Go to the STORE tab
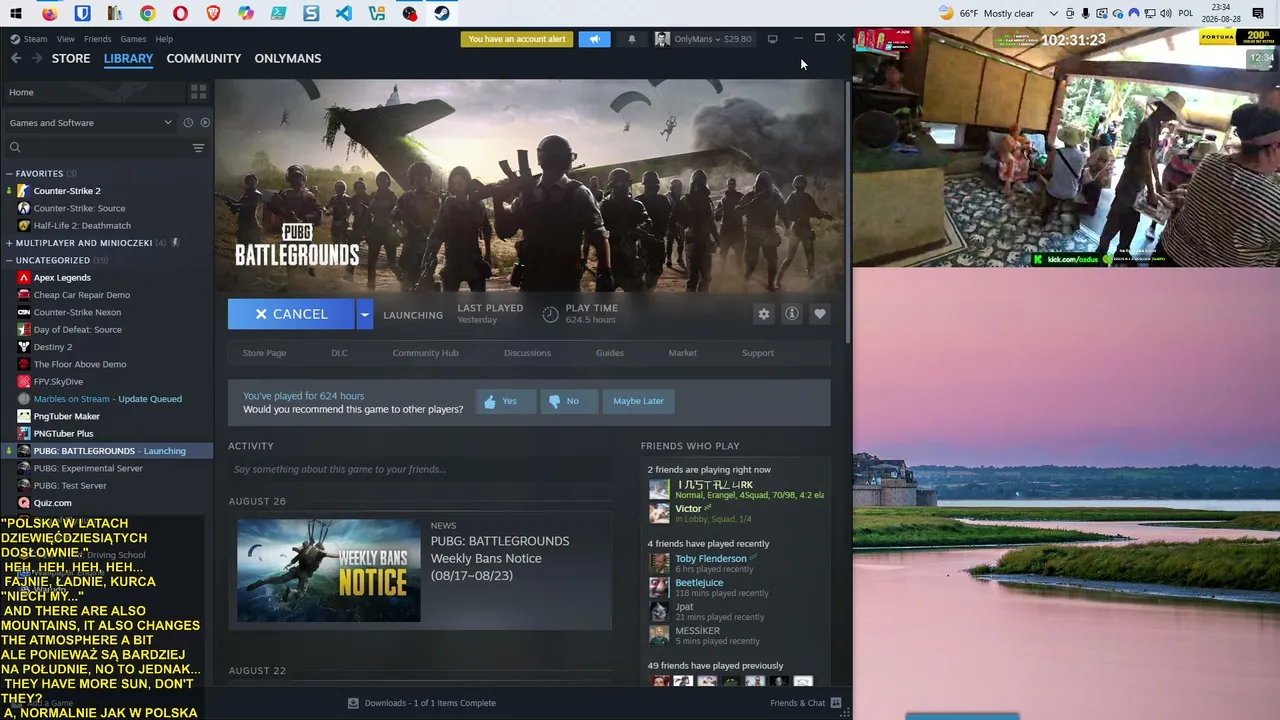The width and height of the screenshot is (1280, 720). 71,58
